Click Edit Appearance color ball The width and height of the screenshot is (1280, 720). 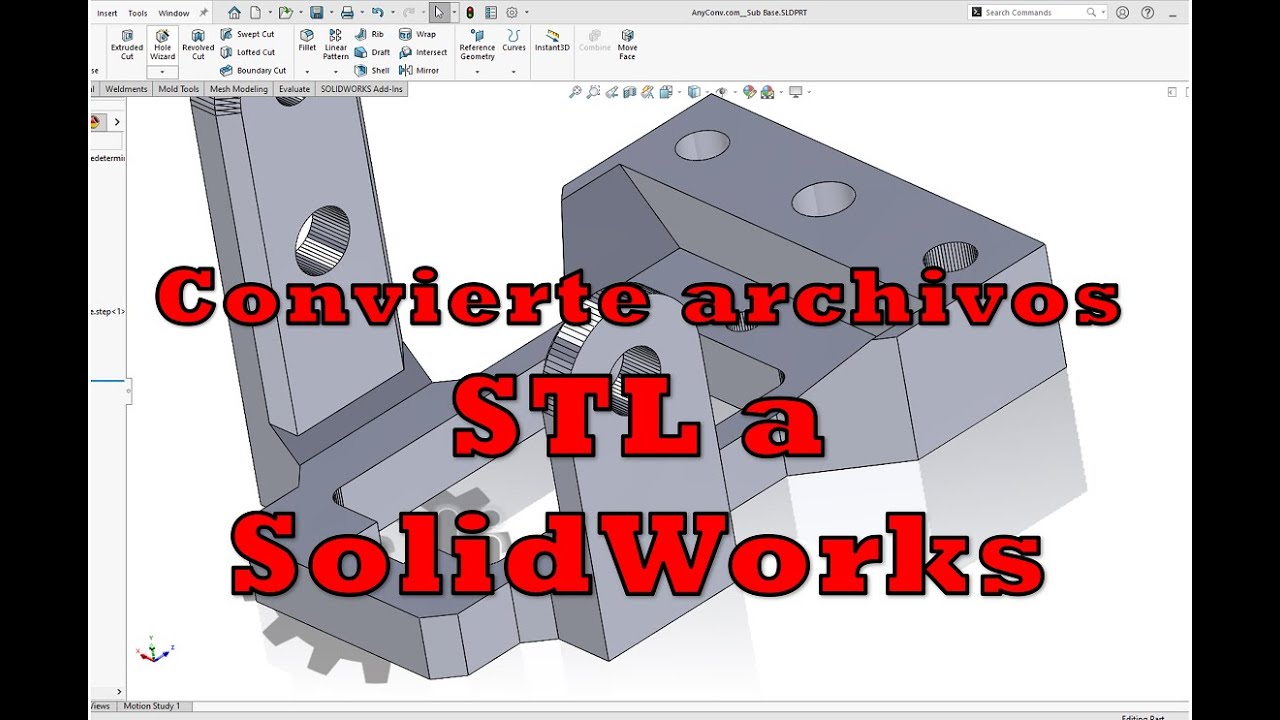point(750,92)
